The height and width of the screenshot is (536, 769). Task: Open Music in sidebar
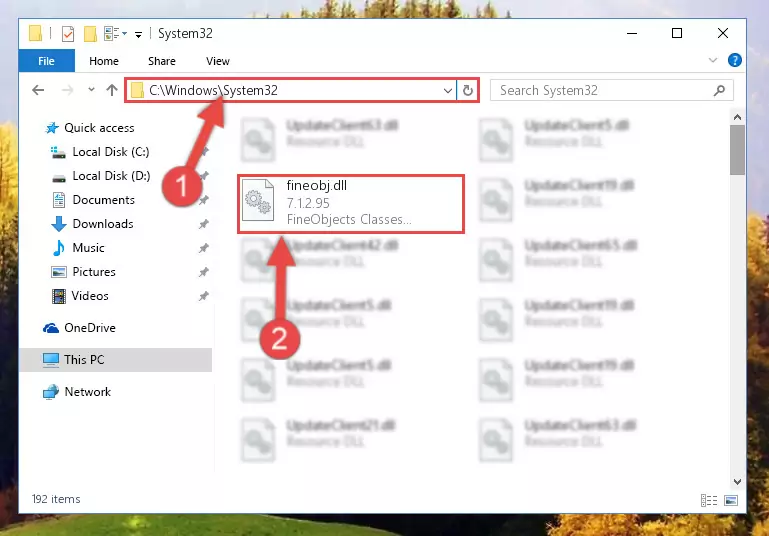click(x=88, y=248)
